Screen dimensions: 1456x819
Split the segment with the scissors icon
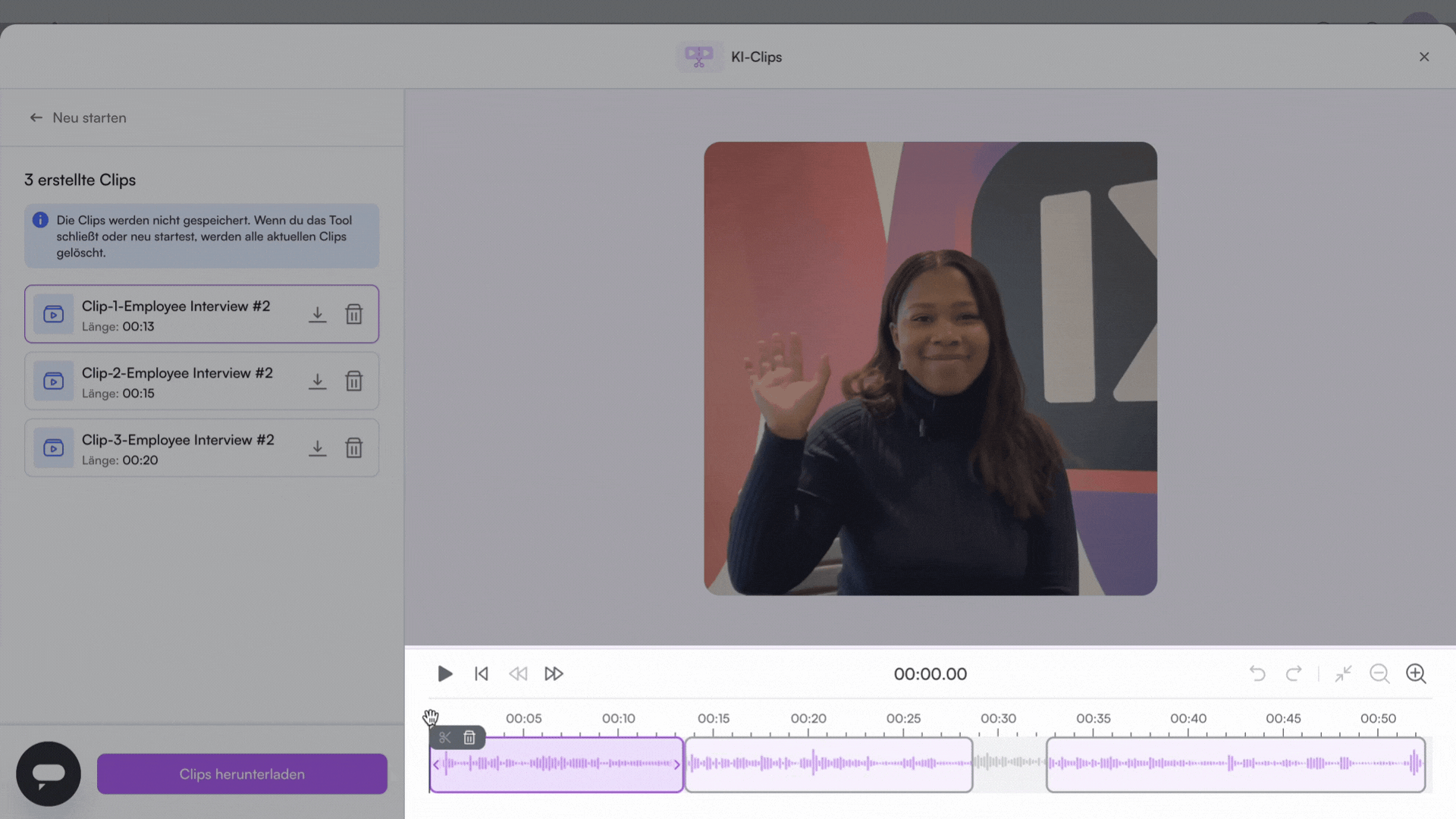click(x=445, y=737)
